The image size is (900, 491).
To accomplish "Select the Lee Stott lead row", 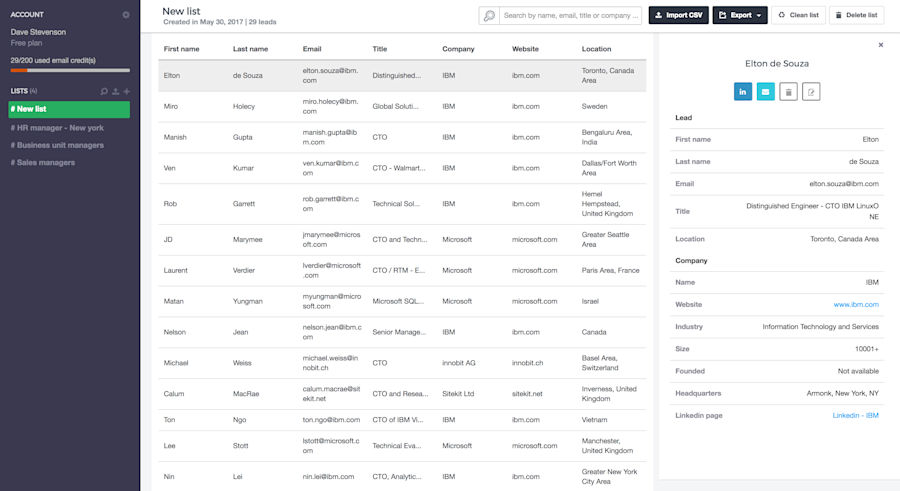I will point(402,446).
